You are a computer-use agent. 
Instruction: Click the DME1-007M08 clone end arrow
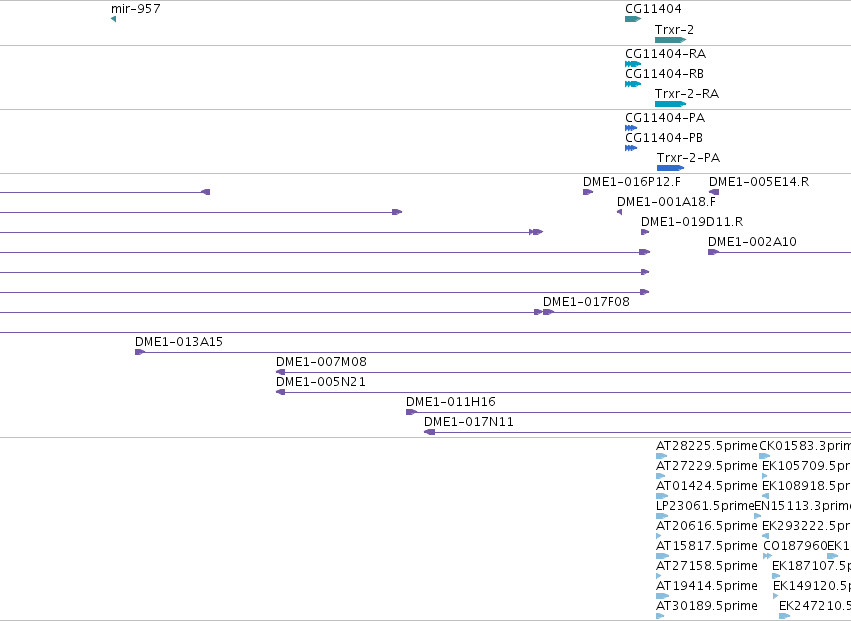click(281, 372)
